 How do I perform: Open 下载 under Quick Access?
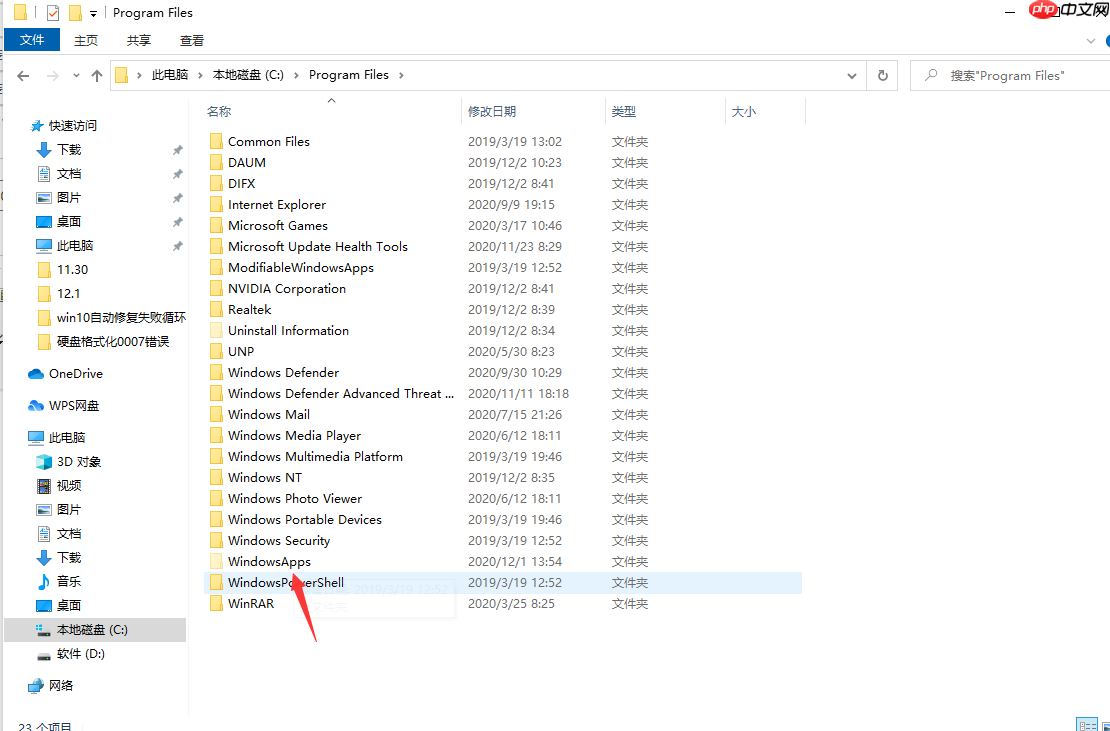click(69, 150)
